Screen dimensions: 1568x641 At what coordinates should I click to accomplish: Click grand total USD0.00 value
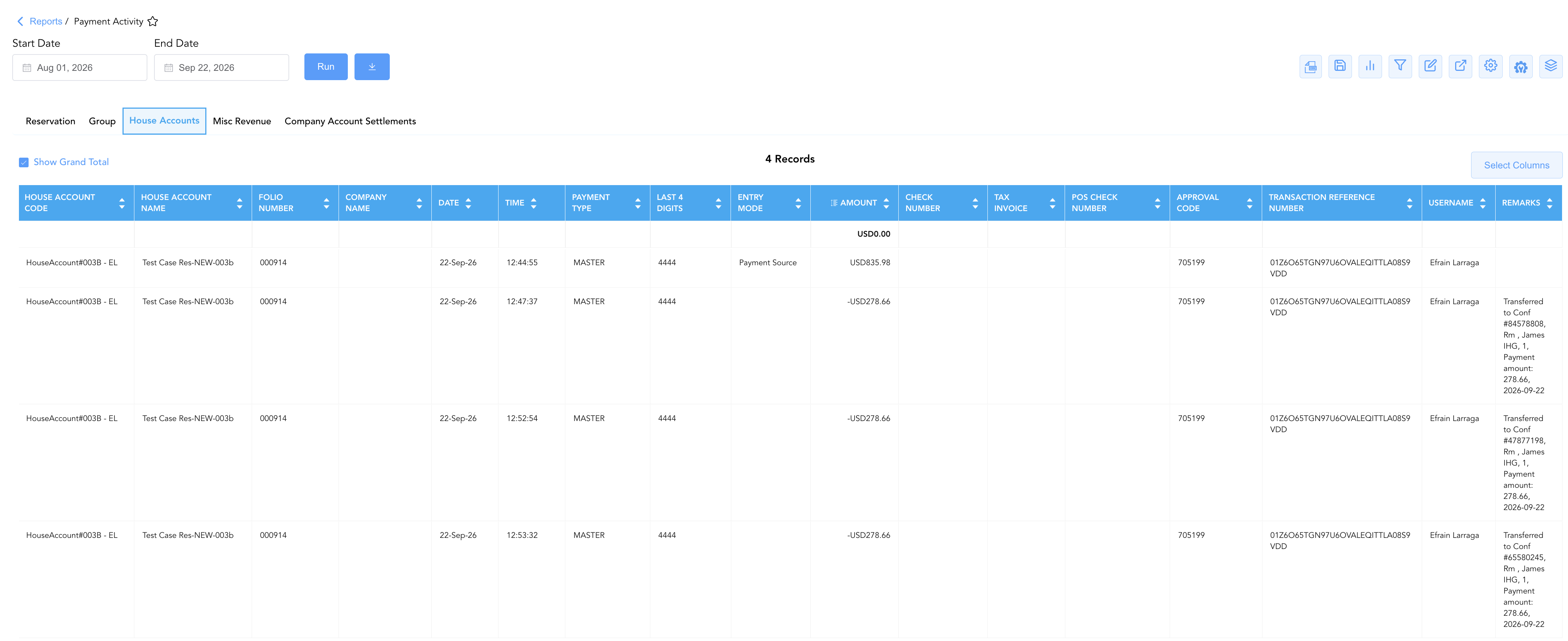873,234
